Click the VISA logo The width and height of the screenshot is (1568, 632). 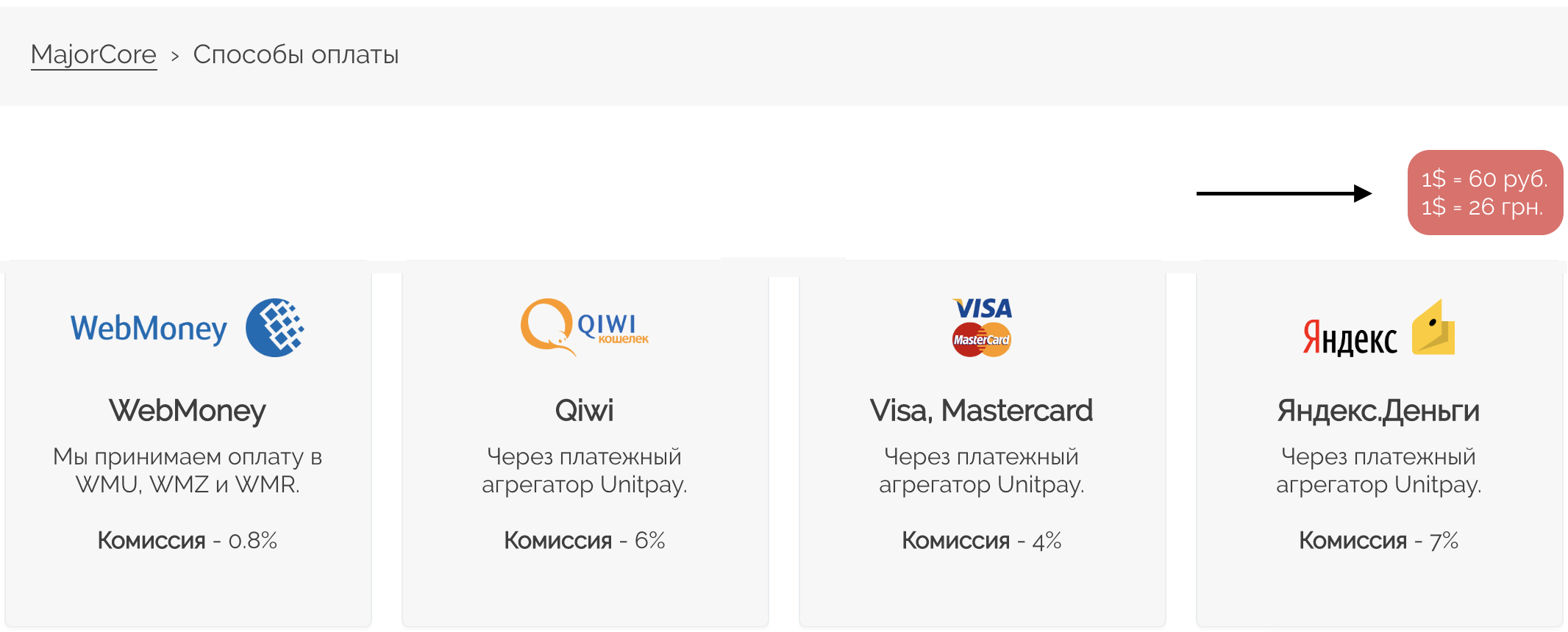[982, 308]
